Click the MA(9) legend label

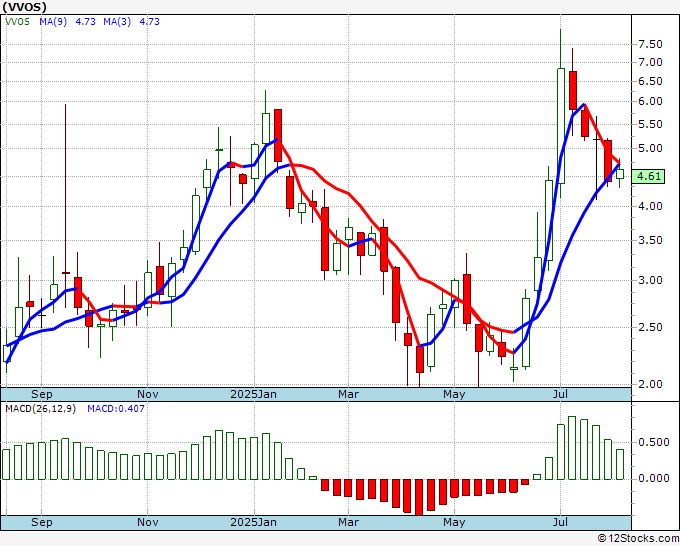(53, 22)
